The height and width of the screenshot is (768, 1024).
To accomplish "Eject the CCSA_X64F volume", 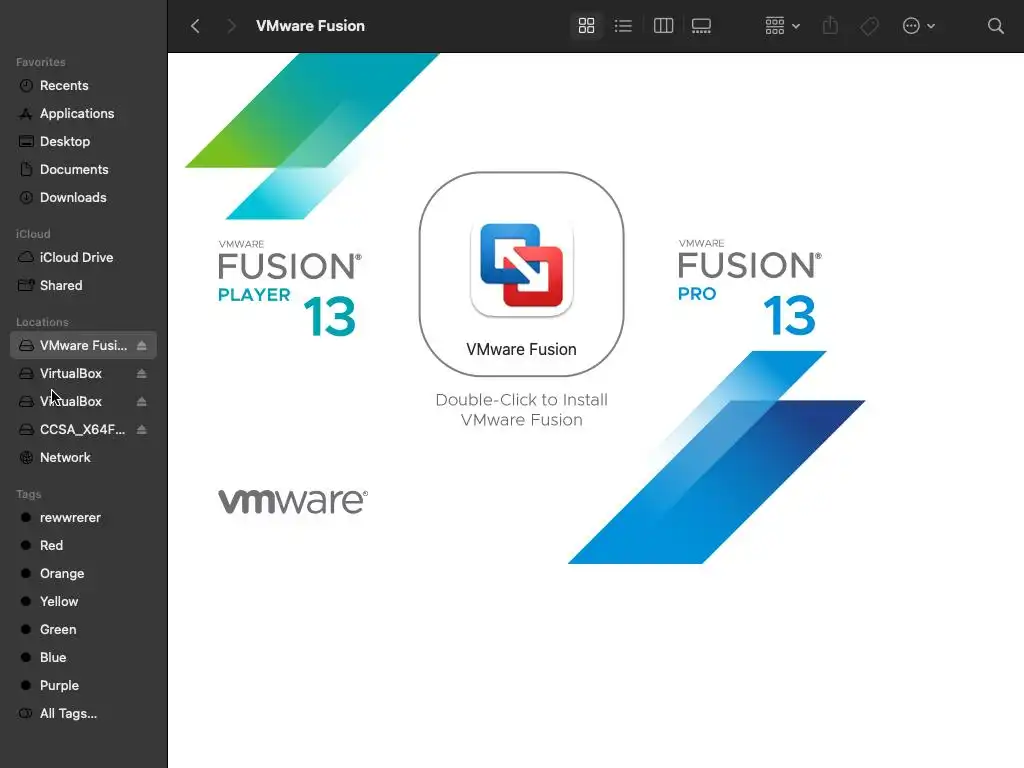I will pyautogui.click(x=142, y=430).
